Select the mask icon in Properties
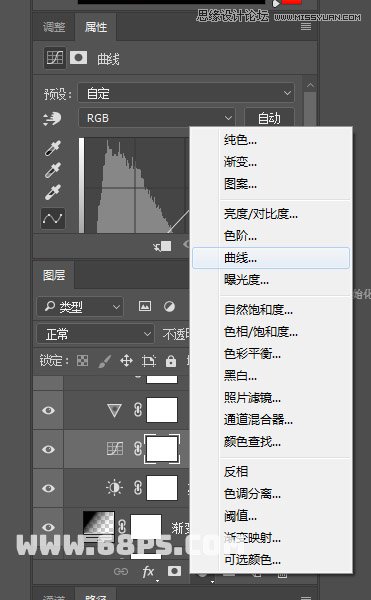This screenshot has width=371, height=600. (x=78, y=58)
